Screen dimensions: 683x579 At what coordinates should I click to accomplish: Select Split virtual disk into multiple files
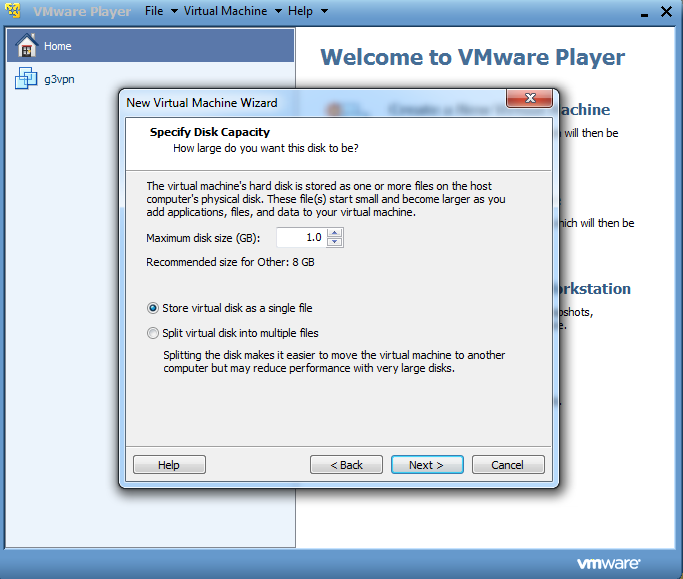153,333
